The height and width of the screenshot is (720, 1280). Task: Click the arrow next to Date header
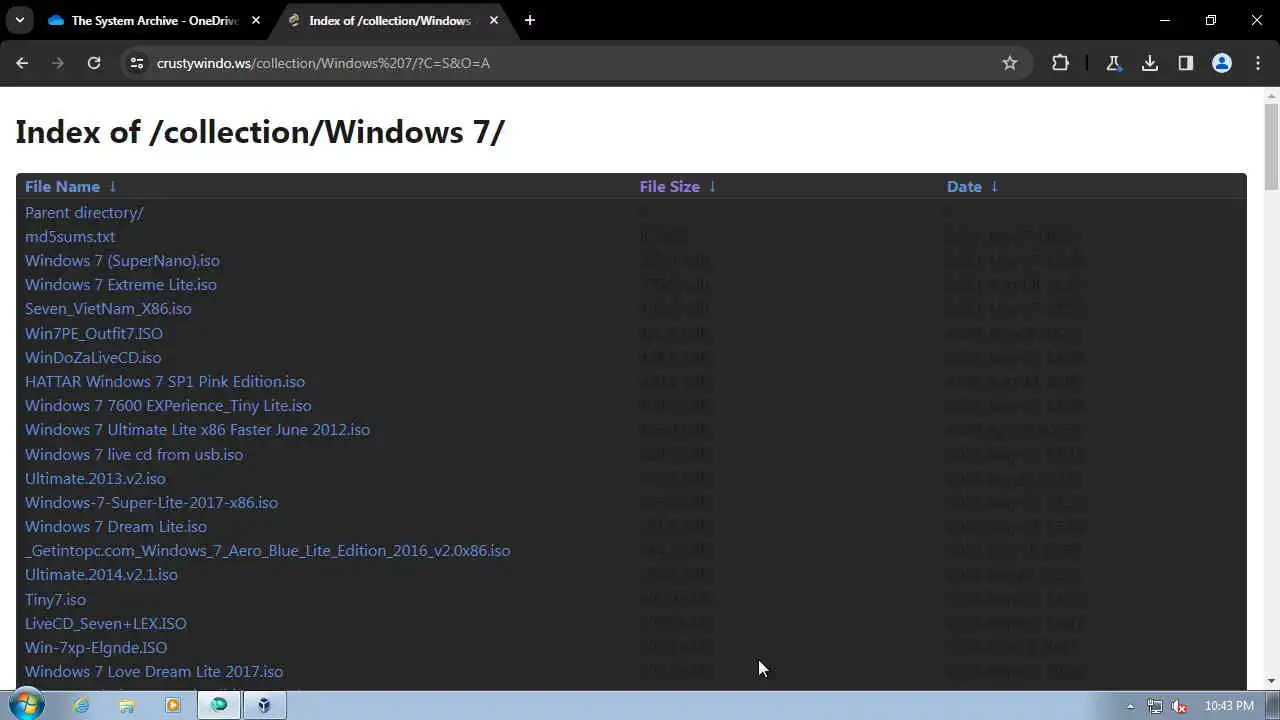pyautogui.click(x=994, y=186)
